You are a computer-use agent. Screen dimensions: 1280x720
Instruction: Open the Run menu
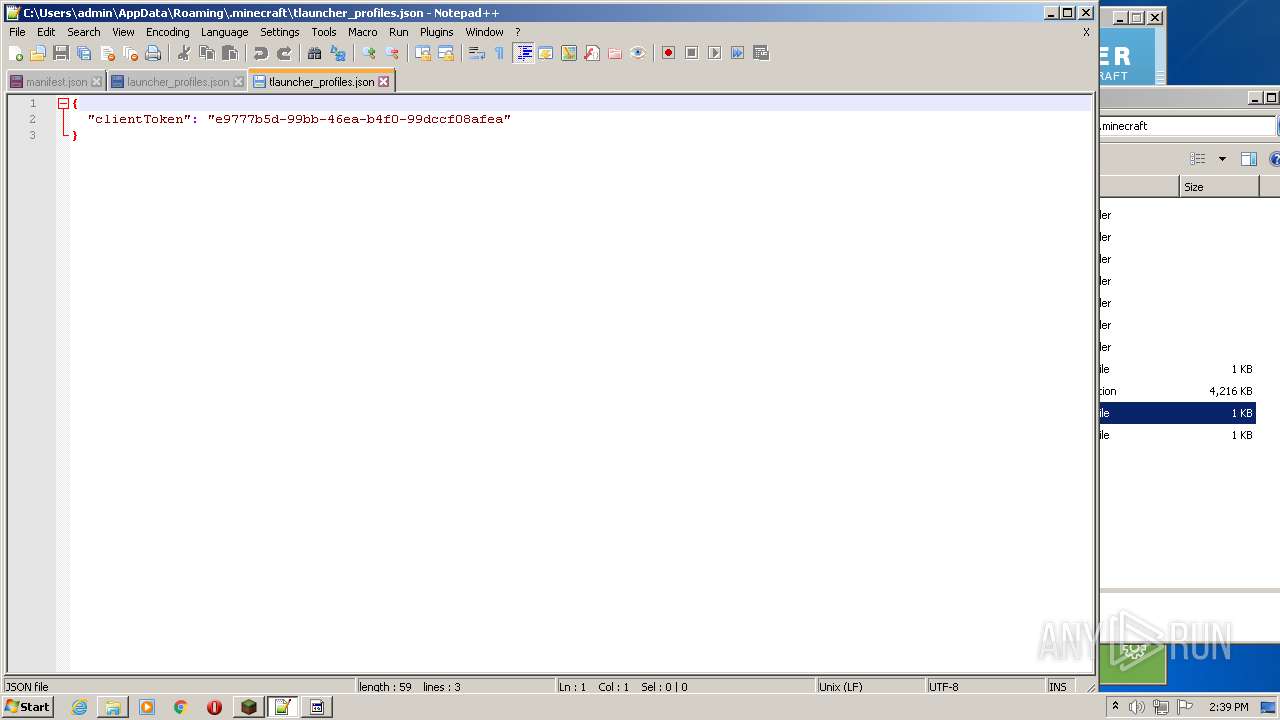tap(398, 32)
